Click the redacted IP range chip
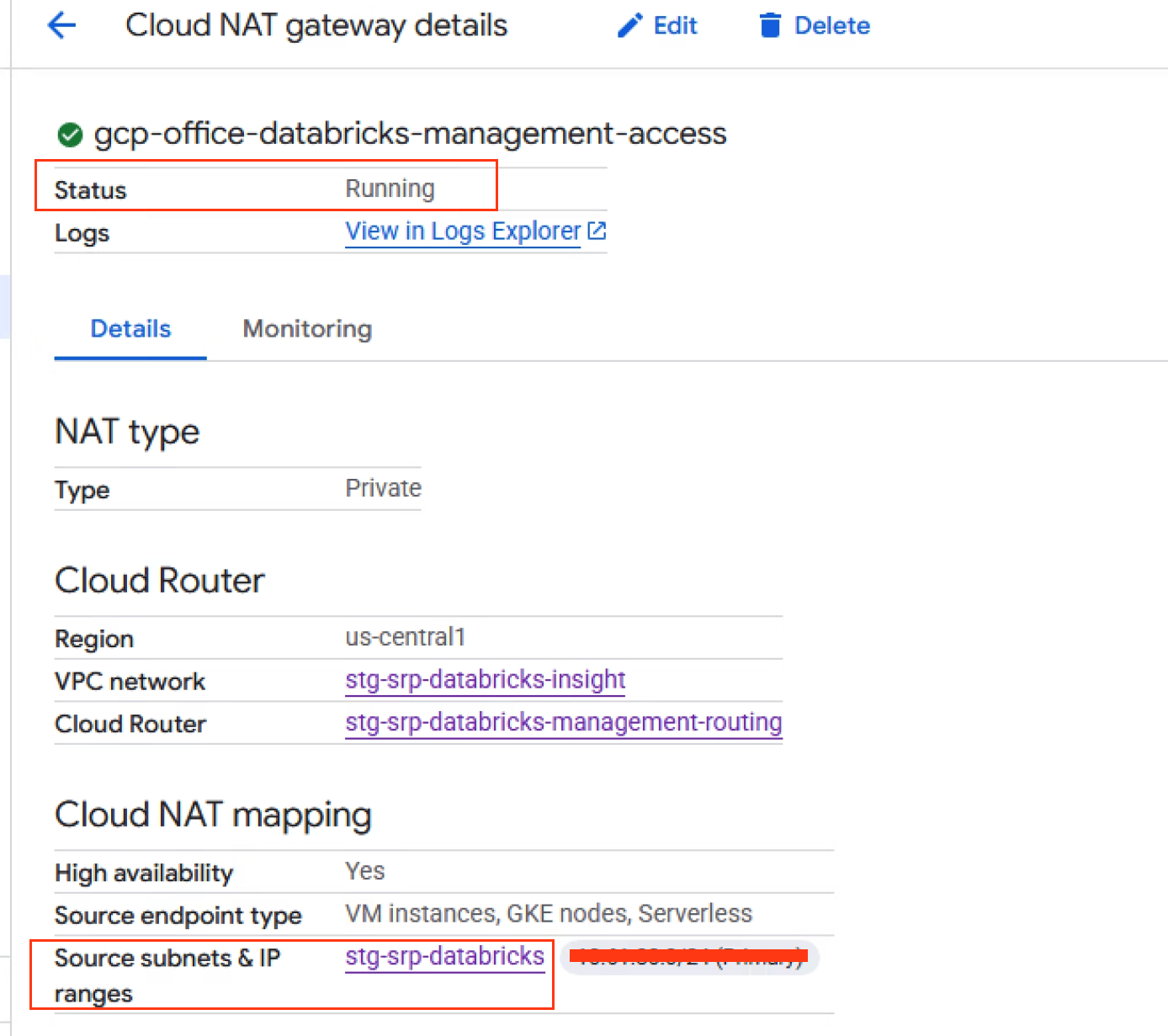Viewport: 1168px width, 1036px height. tap(688, 957)
